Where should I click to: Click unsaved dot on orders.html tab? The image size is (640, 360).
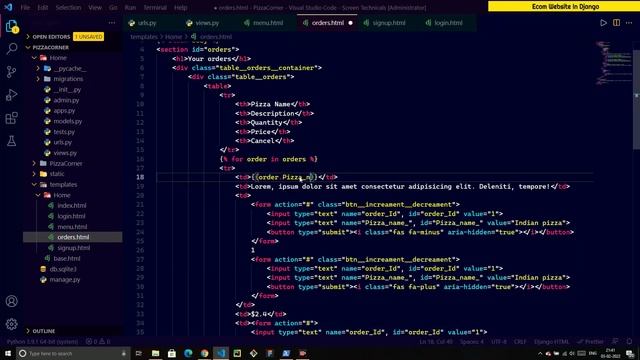350,23
